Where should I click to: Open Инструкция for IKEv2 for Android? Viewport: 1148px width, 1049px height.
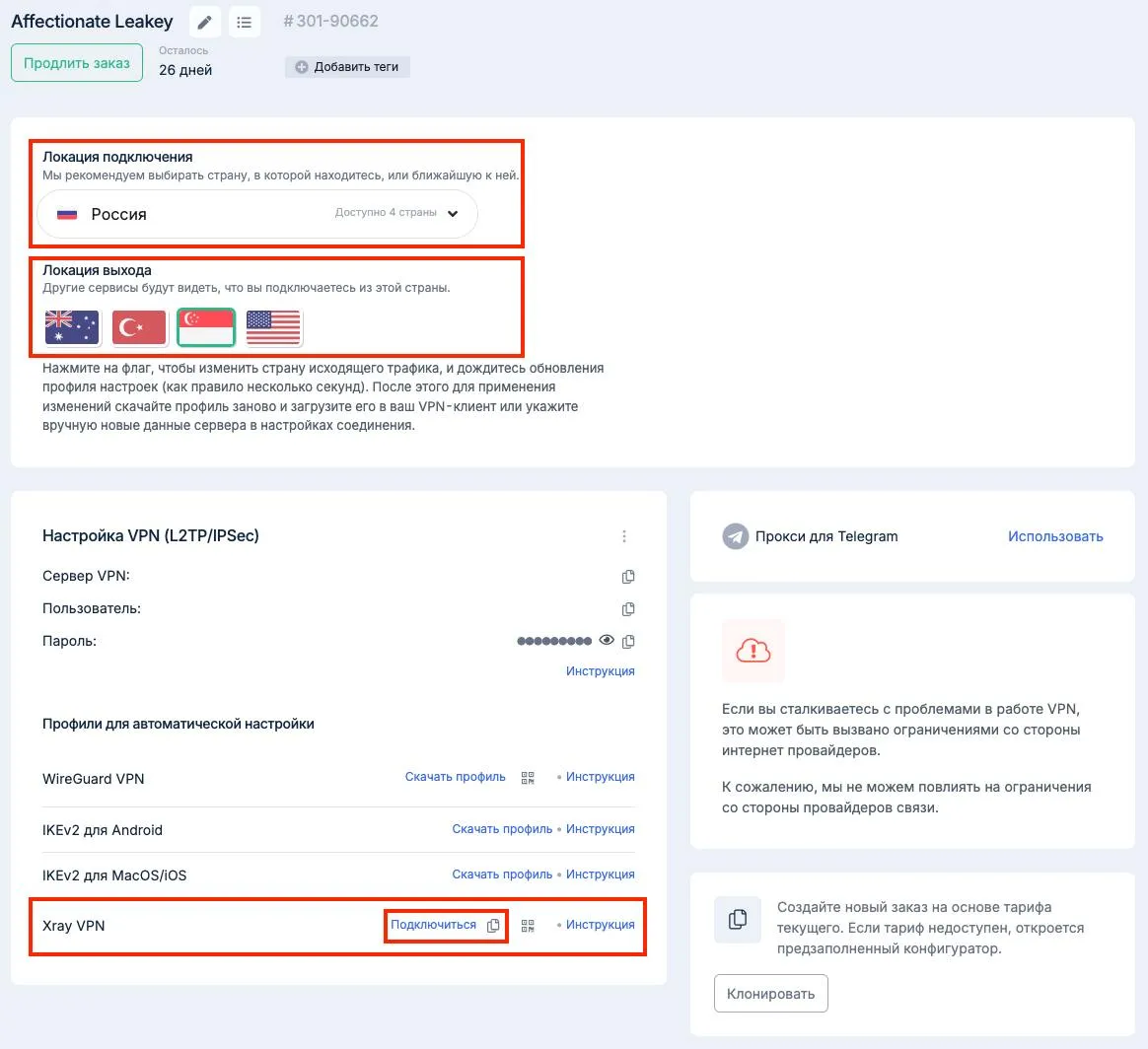click(x=600, y=829)
